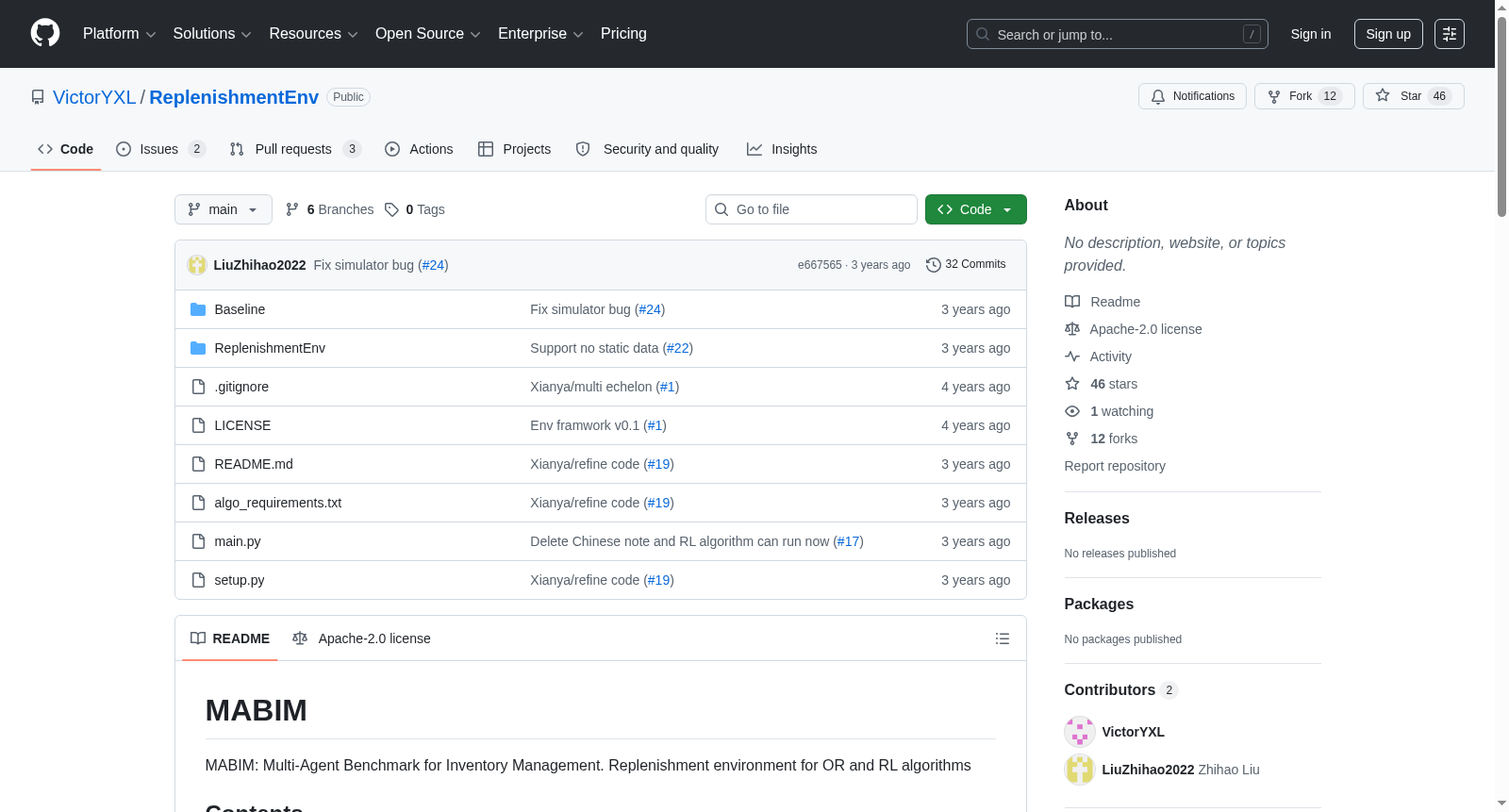Click the .gitignore file icon

click(198, 387)
